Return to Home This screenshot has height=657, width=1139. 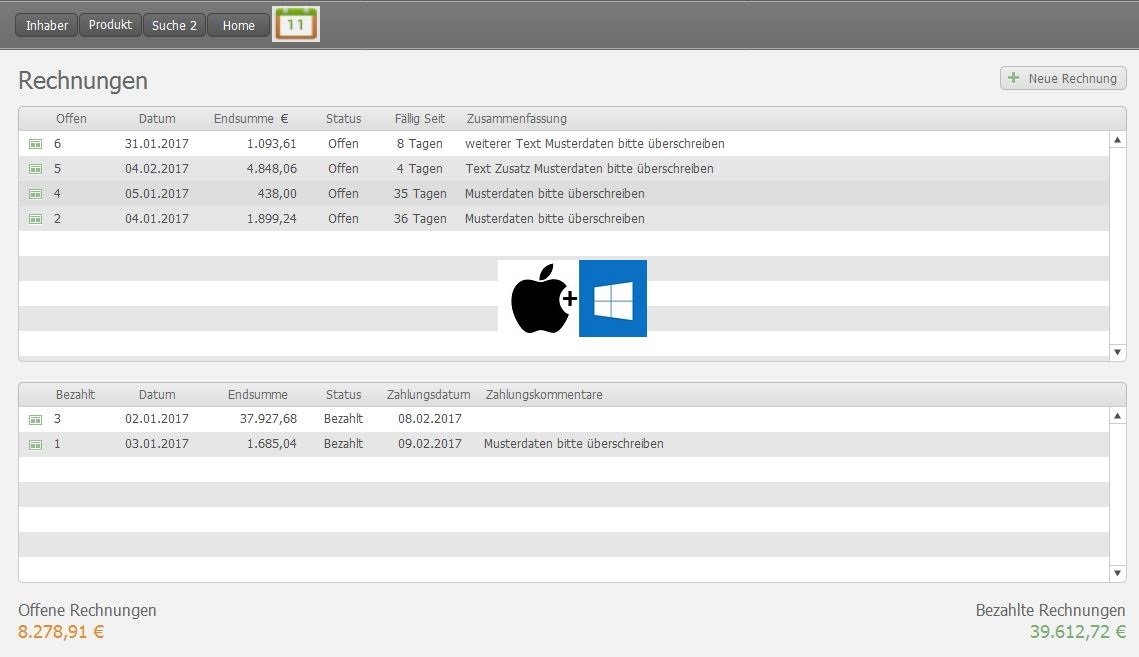coord(238,25)
